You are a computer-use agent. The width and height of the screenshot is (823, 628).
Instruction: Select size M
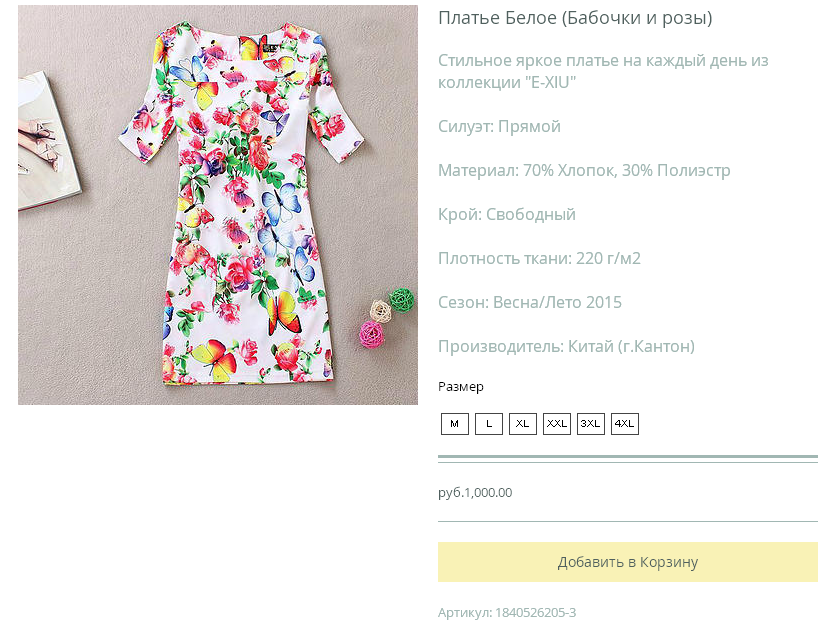tap(455, 424)
